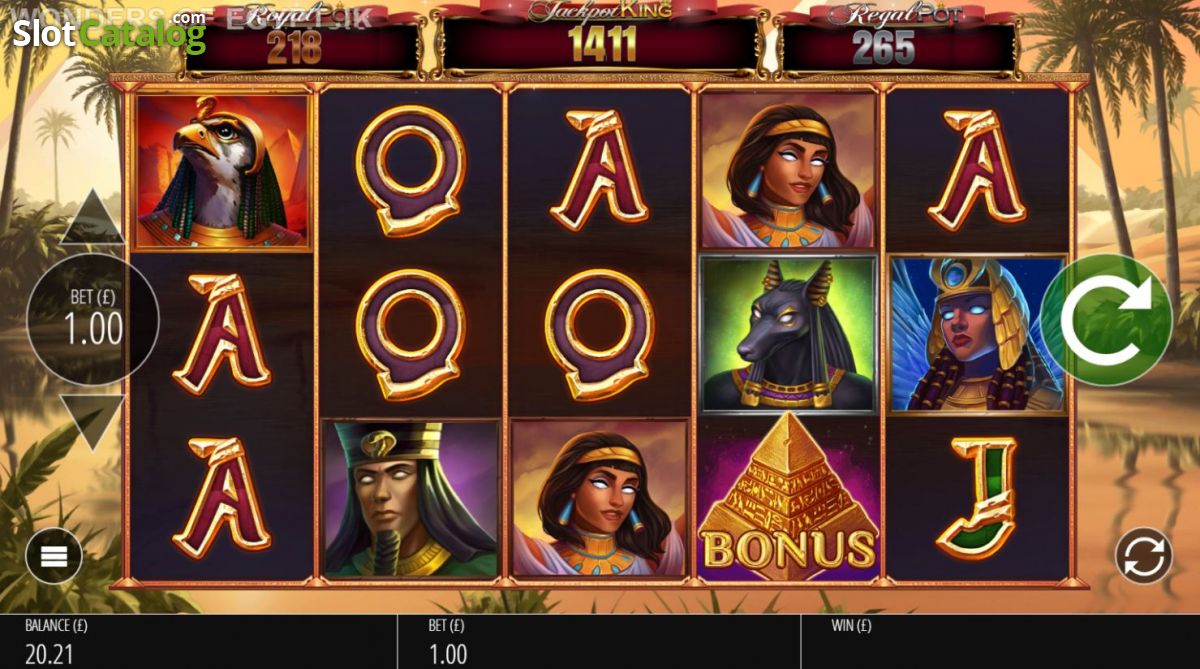Select the Horus falcon symbol
This screenshot has width=1200, height=669.
(222, 171)
